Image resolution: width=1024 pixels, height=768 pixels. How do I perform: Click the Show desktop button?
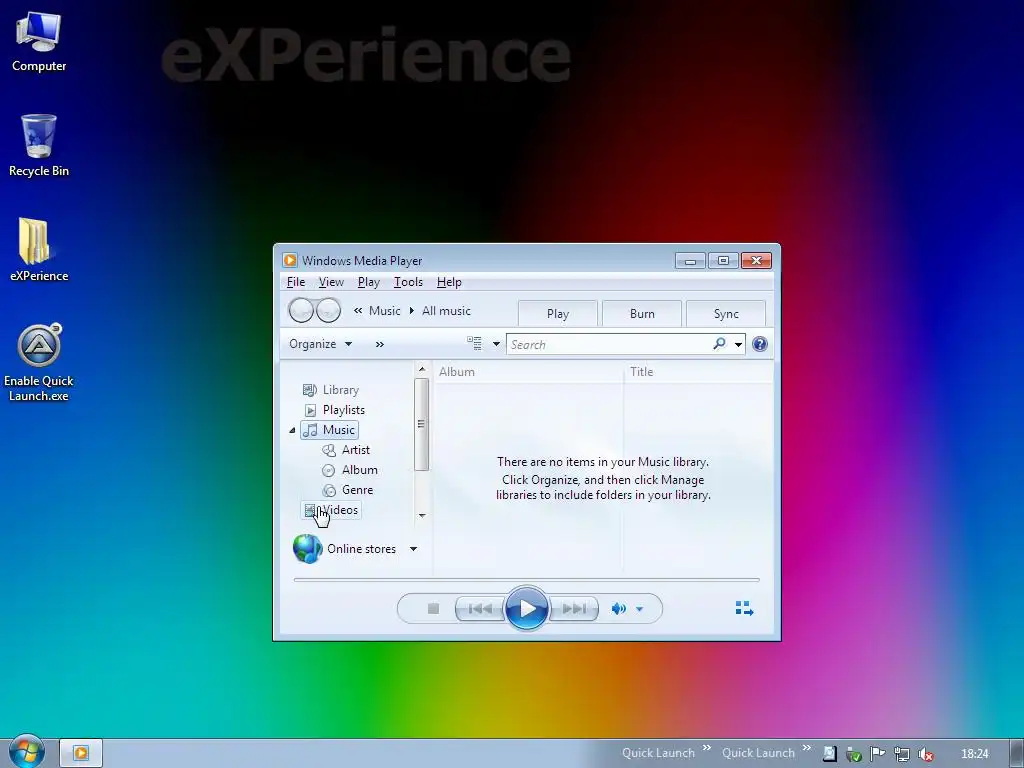[1017, 753]
